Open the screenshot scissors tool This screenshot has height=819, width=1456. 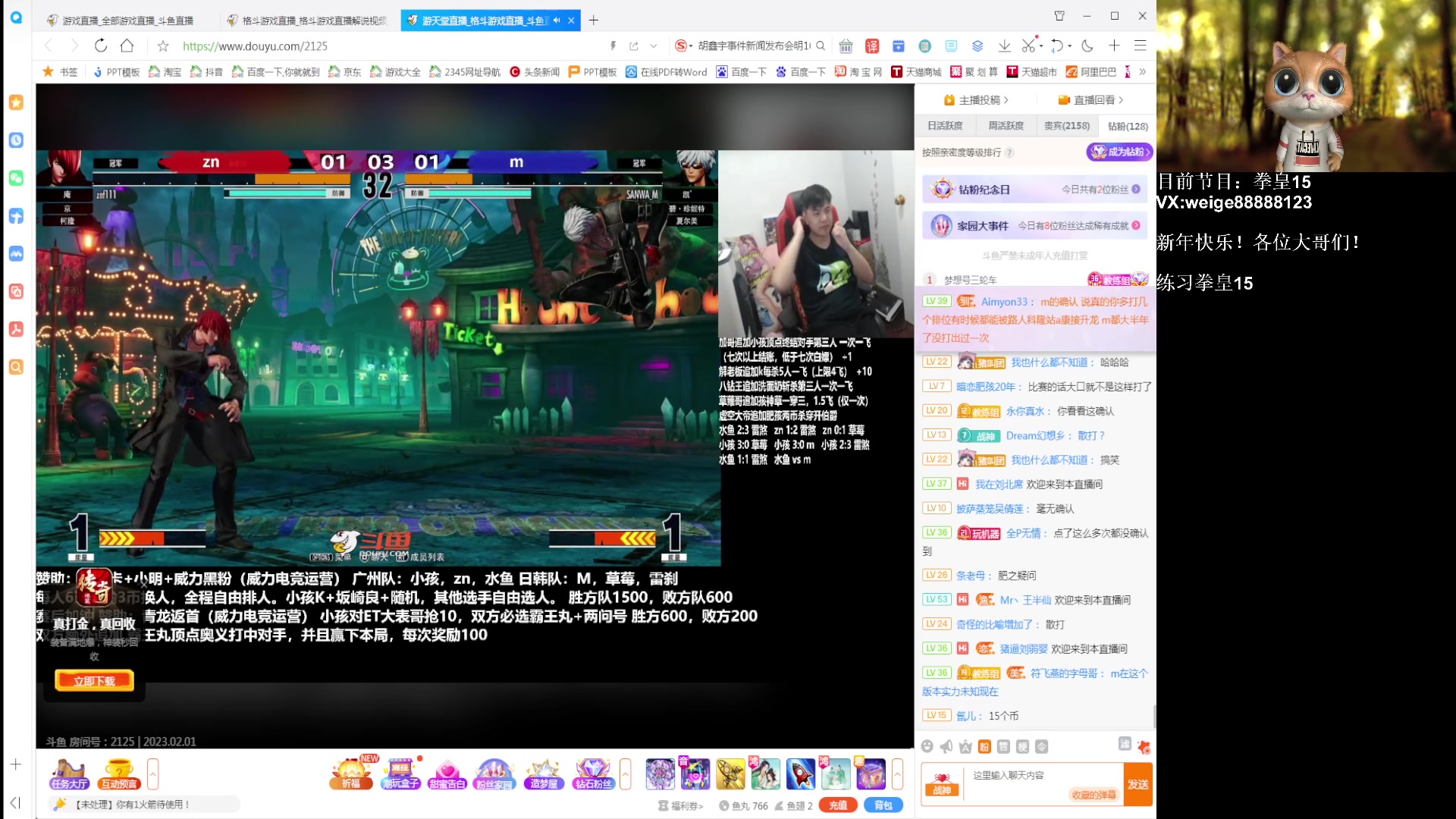(1028, 45)
